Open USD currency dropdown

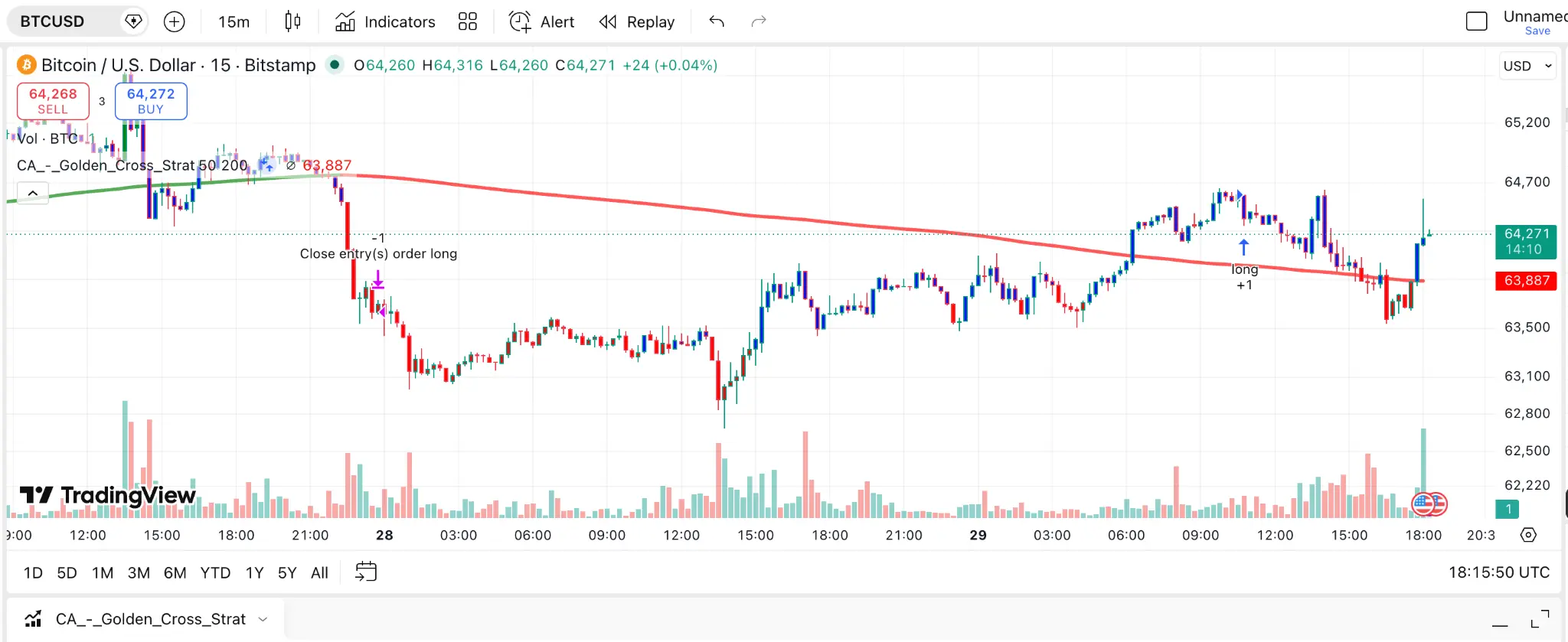point(1527,66)
